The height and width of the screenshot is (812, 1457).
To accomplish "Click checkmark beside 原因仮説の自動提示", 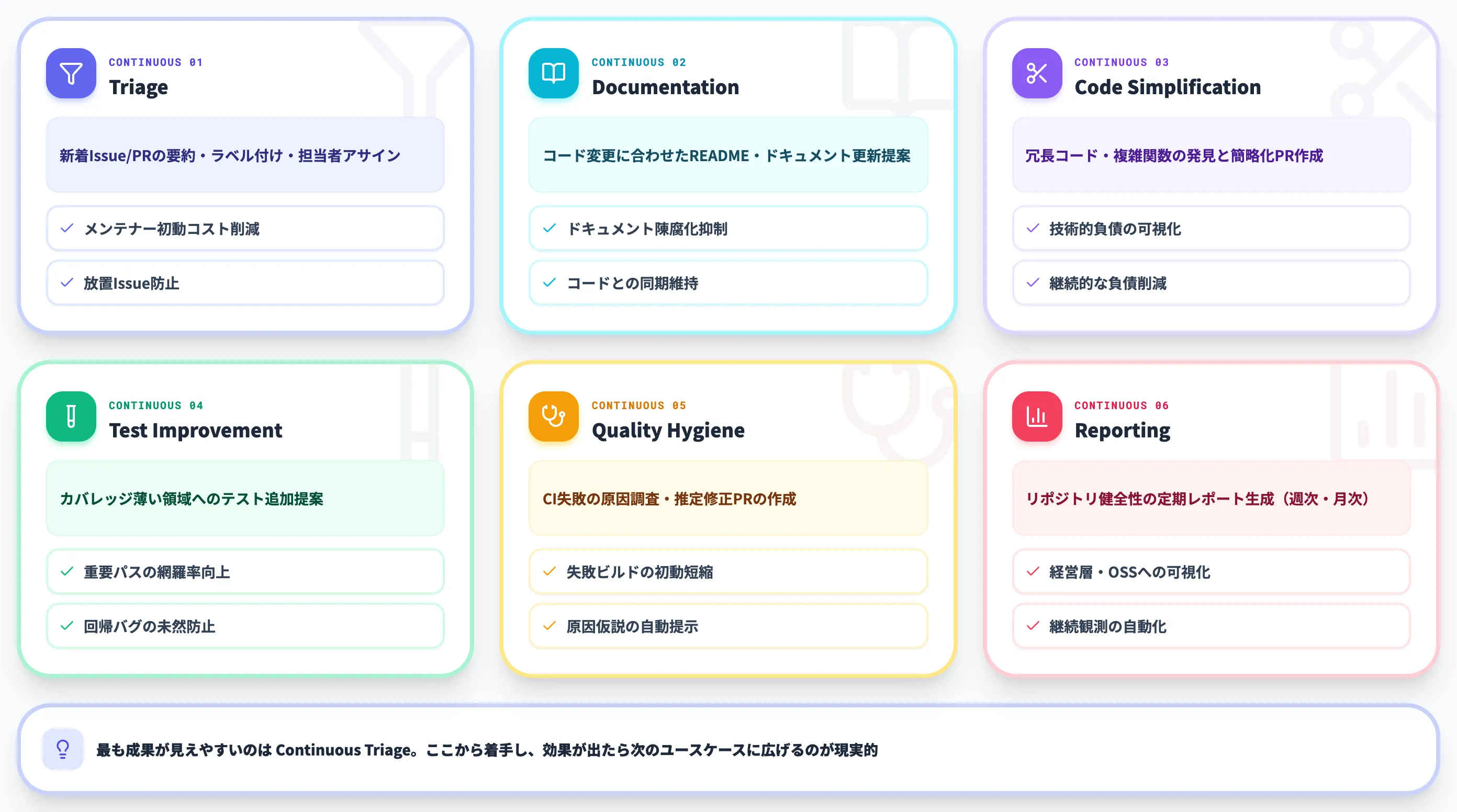I will coord(549,626).
